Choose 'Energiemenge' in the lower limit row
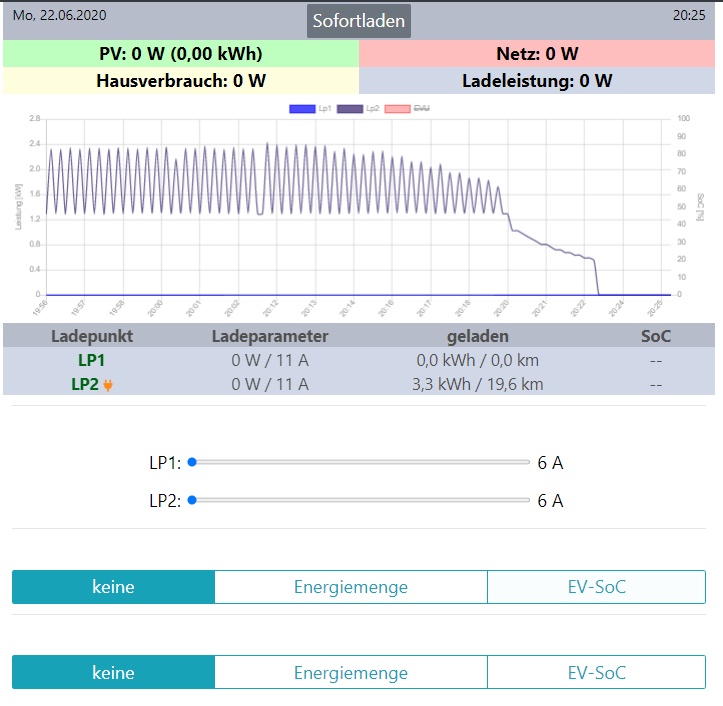The width and height of the screenshot is (723, 706). point(350,673)
